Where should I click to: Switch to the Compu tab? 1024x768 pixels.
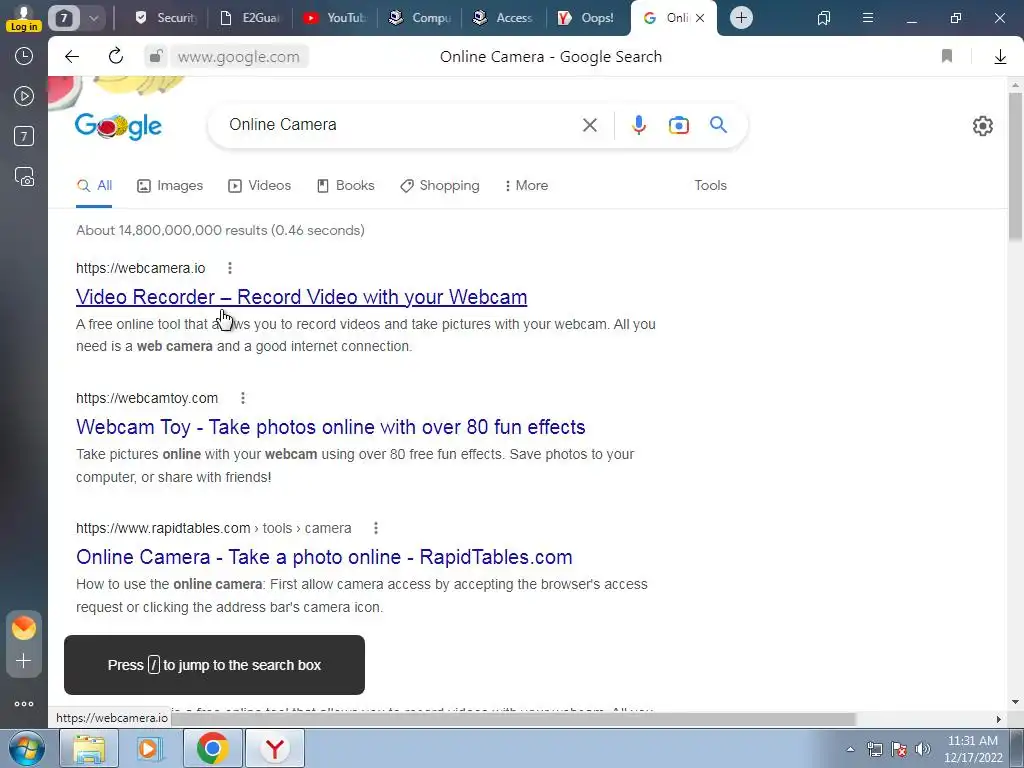pos(419,18)
